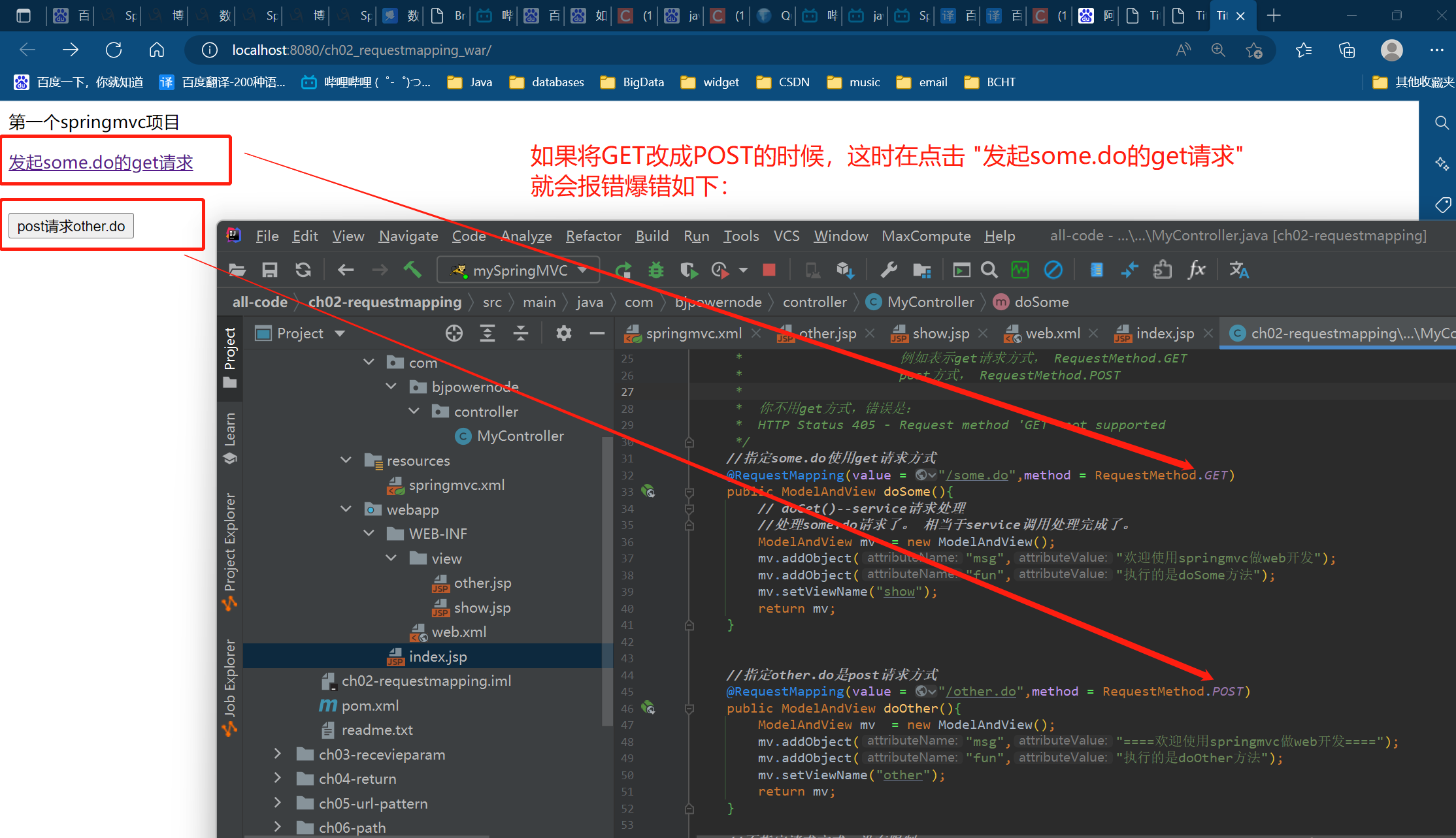Open the Project view dropdown arrow
Viewport: 1456px width, 838px height.
340,334
